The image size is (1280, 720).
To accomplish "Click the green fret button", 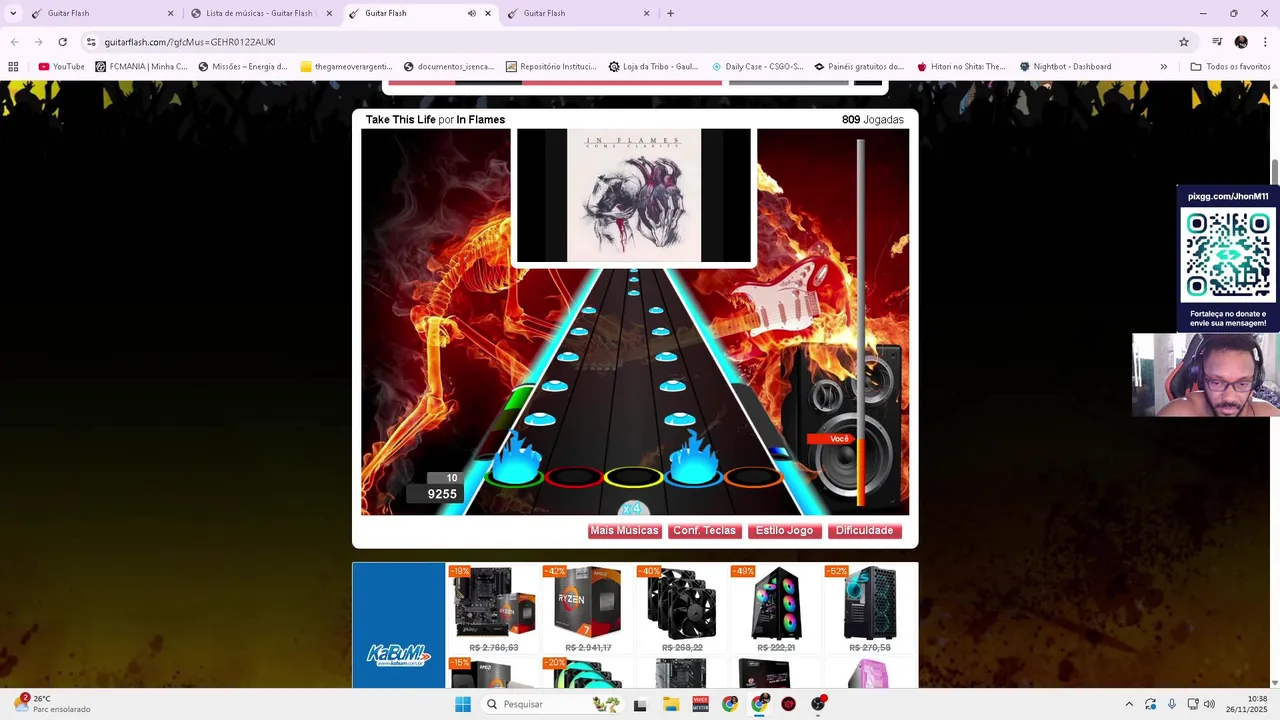I will (515, 477).
